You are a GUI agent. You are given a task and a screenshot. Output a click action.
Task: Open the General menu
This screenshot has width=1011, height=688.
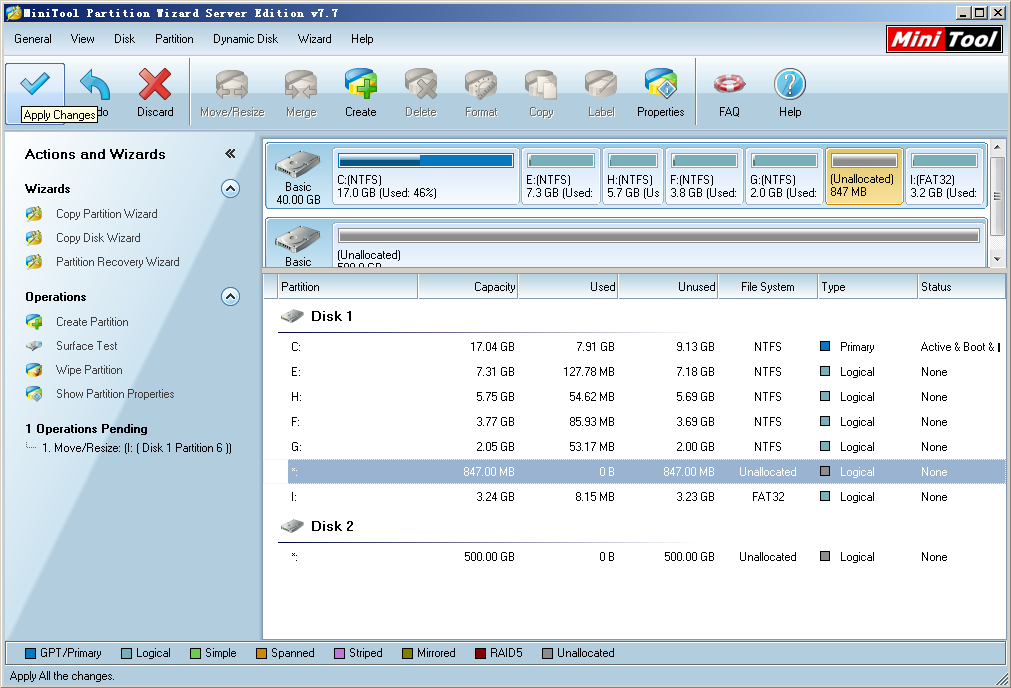tap(33, 39)
